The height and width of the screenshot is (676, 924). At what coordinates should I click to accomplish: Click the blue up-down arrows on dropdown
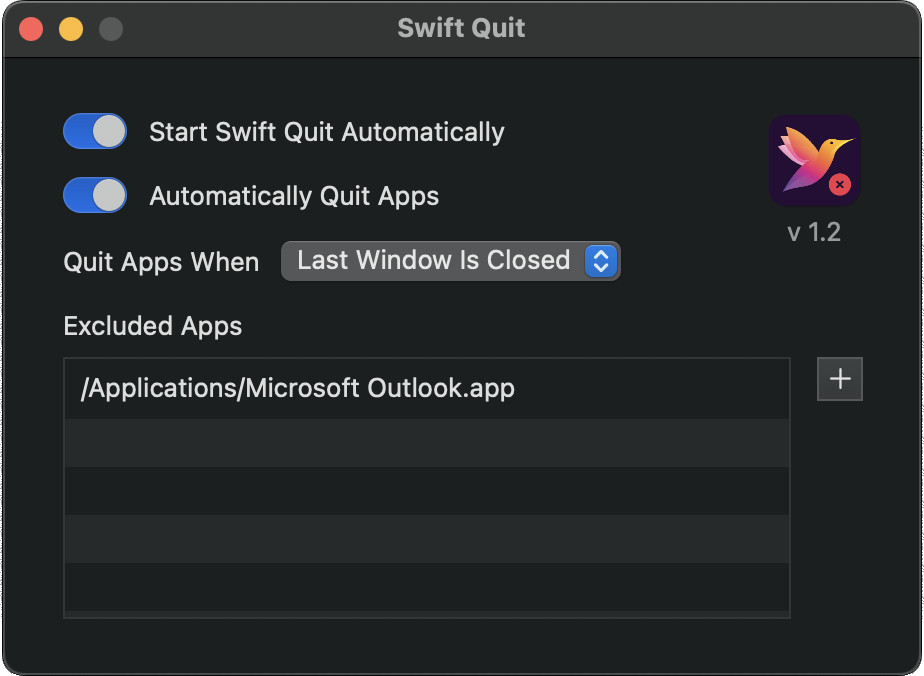[600, 260]
